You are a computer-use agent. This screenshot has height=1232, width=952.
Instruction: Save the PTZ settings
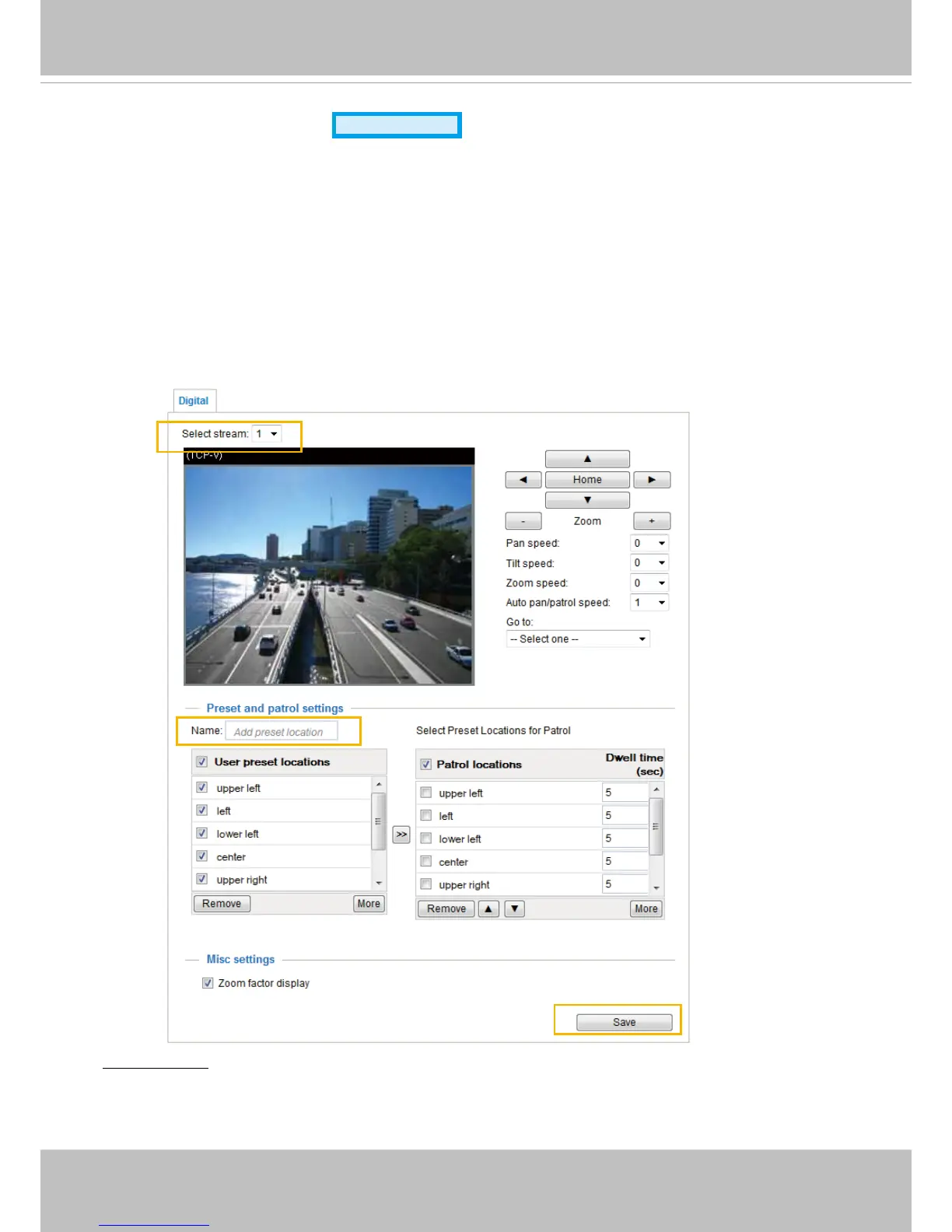click(625, 1022)
